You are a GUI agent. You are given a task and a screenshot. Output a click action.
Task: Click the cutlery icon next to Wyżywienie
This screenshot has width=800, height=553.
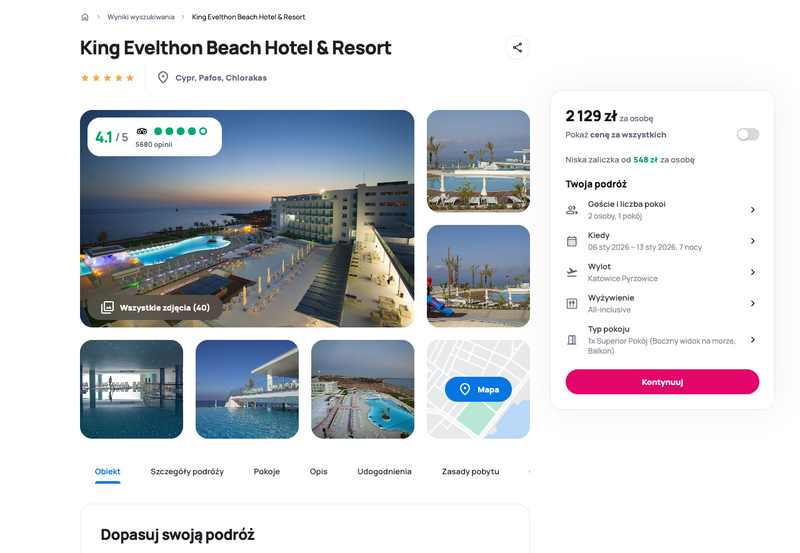point(572,304)
